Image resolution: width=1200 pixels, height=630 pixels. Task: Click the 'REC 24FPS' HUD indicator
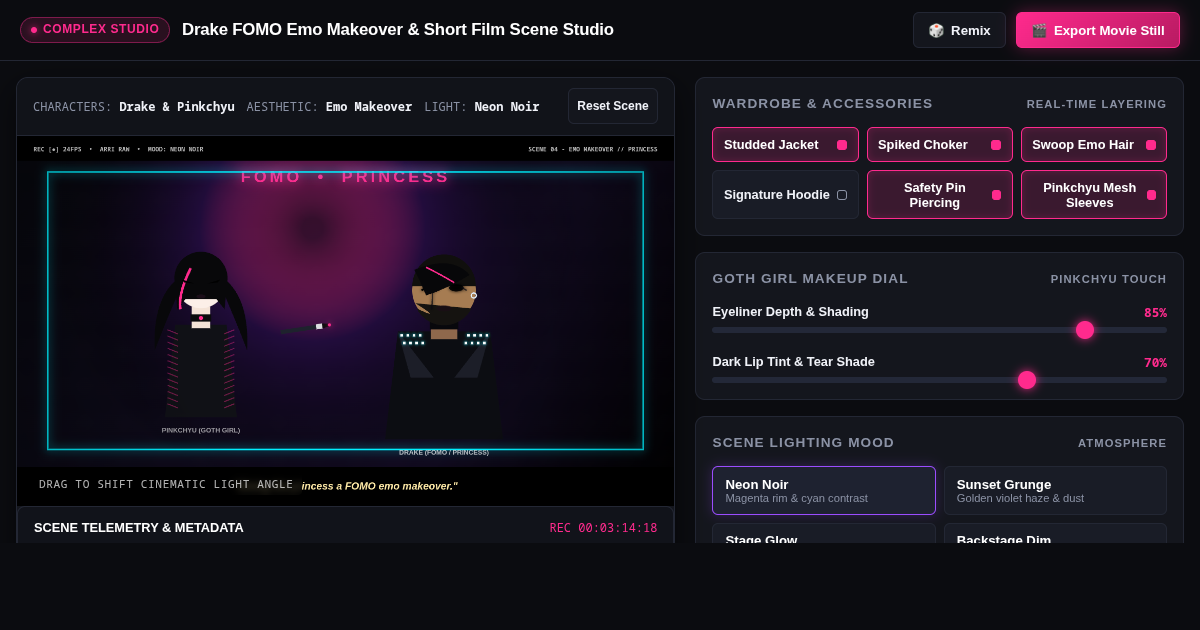[x=57, y=149]
